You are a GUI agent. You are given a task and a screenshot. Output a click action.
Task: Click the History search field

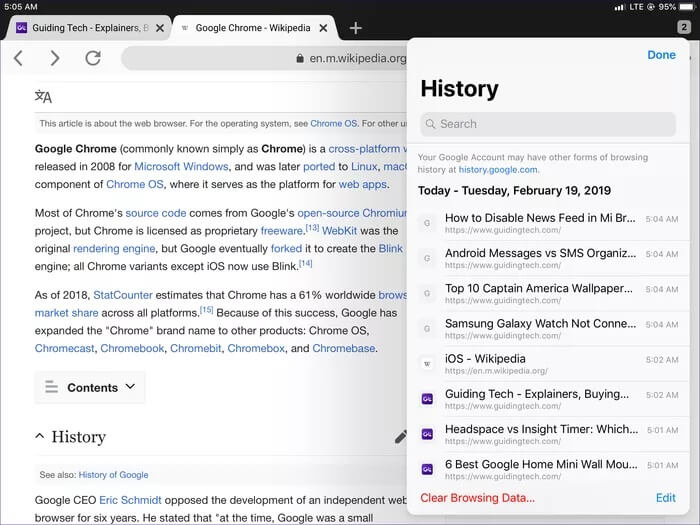(548, 124)
